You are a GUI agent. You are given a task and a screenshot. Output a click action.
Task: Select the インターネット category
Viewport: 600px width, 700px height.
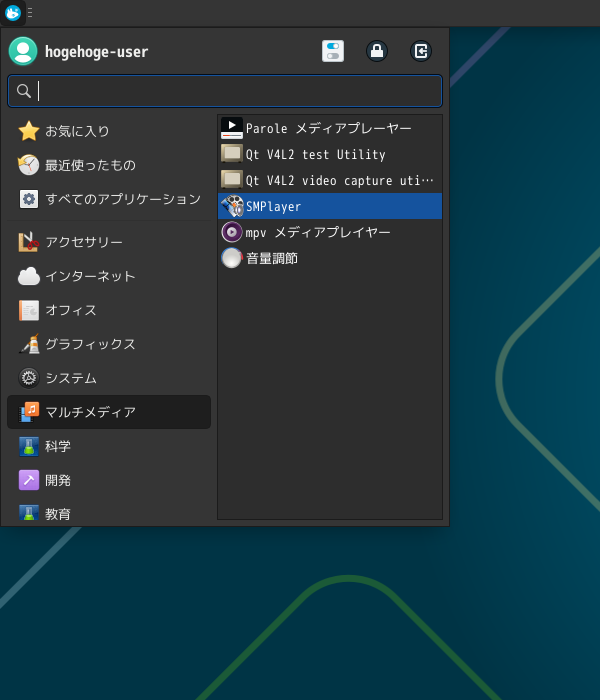[x=90, y=276]
